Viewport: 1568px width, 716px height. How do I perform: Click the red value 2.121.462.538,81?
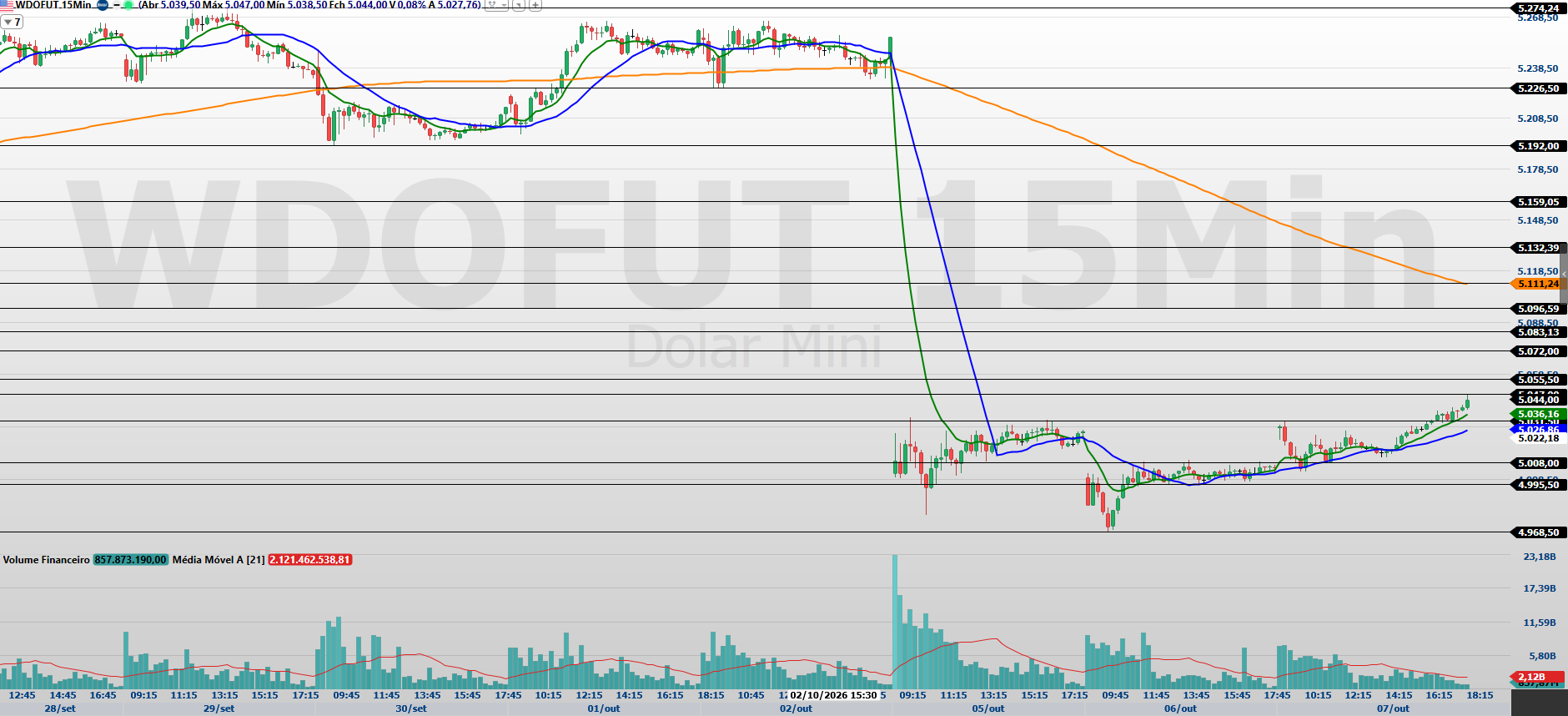(x=310, y=560)
